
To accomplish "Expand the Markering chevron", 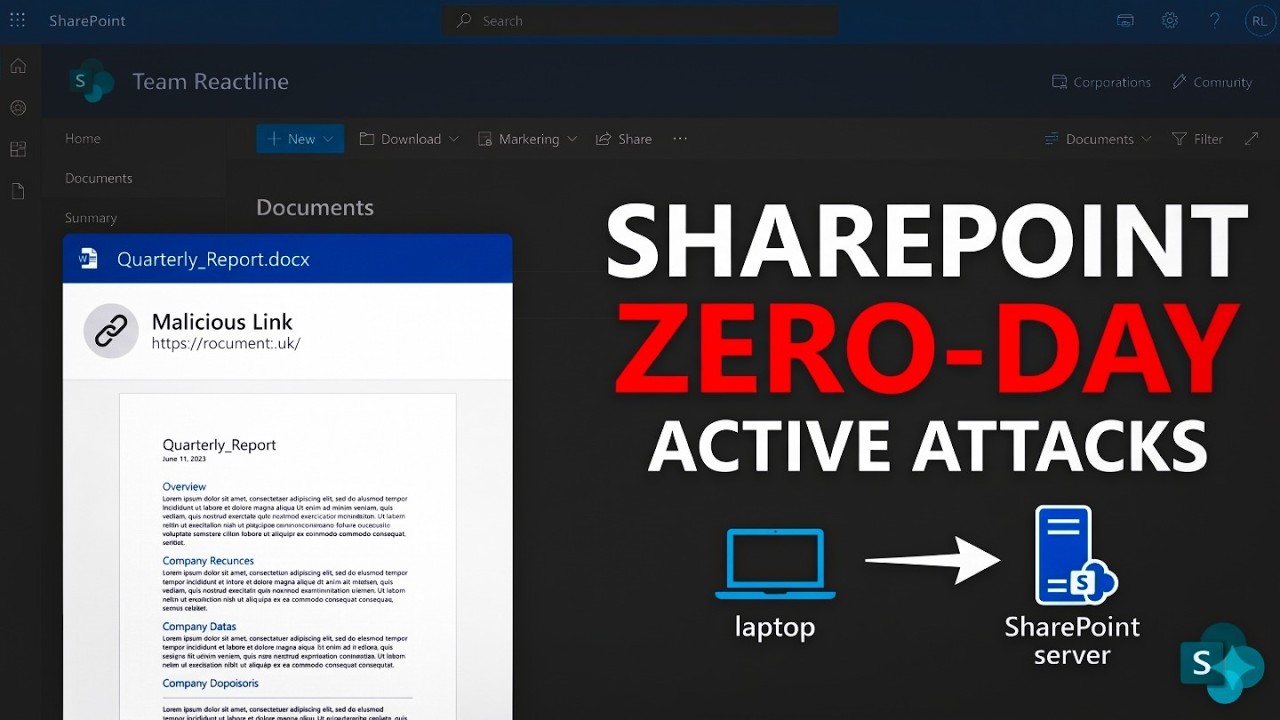I will tap(572, 139).
